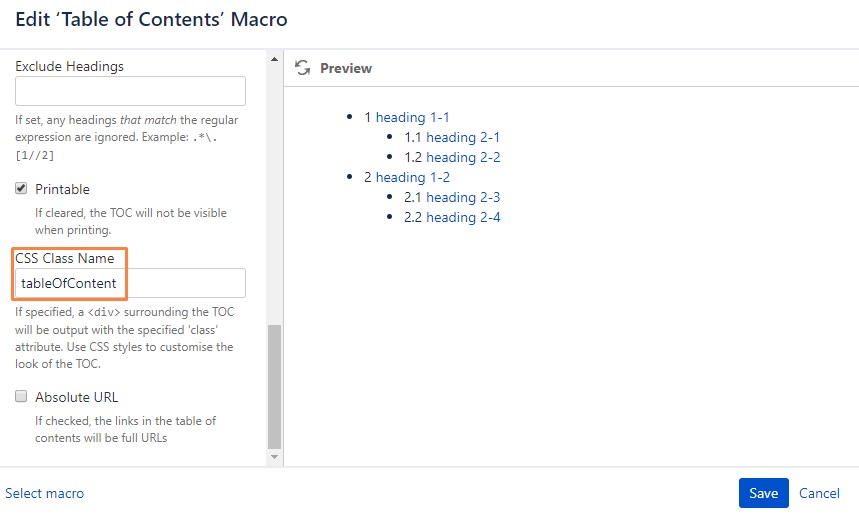Save the macro settings
859x516 pixels.
(763, 493)
